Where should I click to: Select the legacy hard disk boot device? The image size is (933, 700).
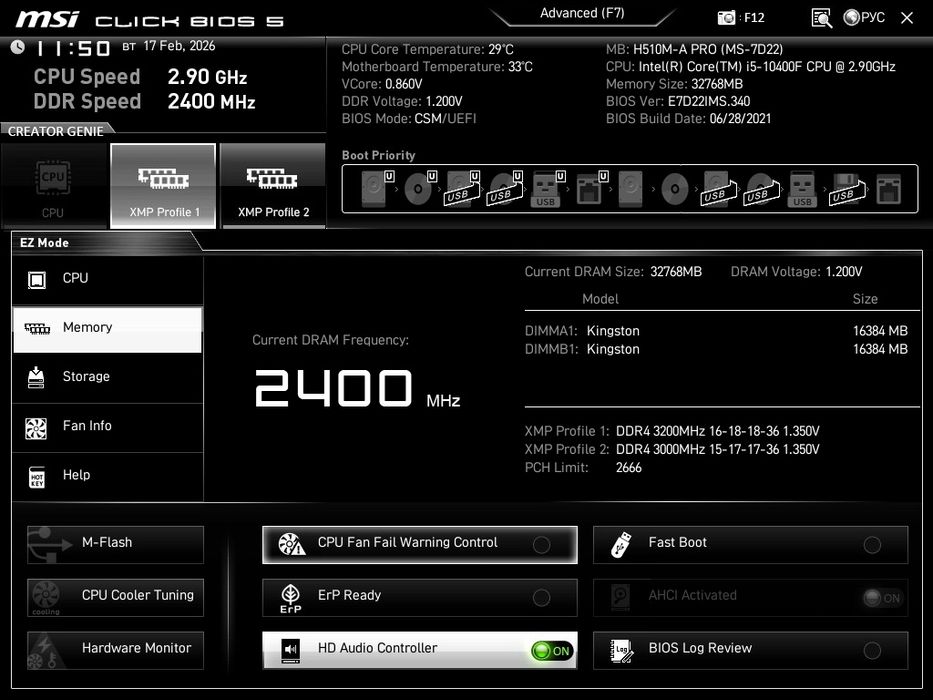point(631,188)
